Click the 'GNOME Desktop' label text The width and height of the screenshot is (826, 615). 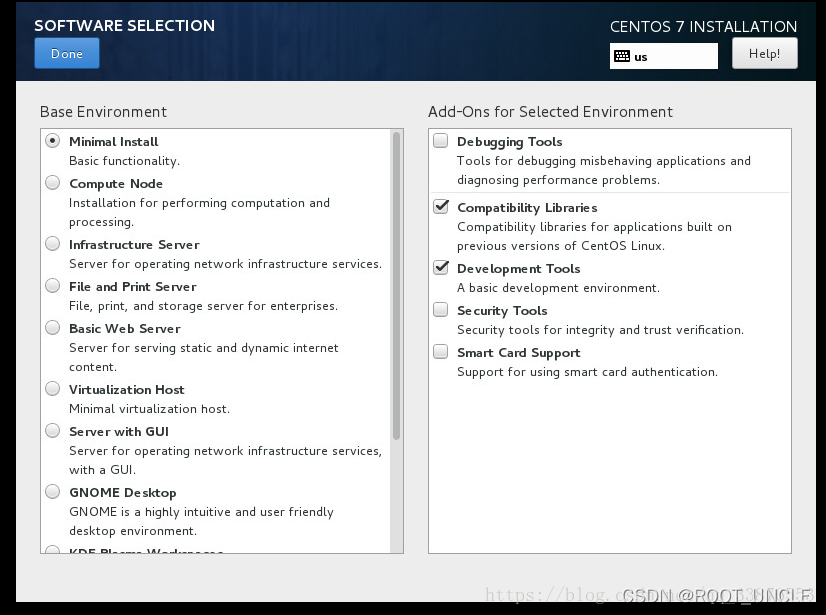123,493
